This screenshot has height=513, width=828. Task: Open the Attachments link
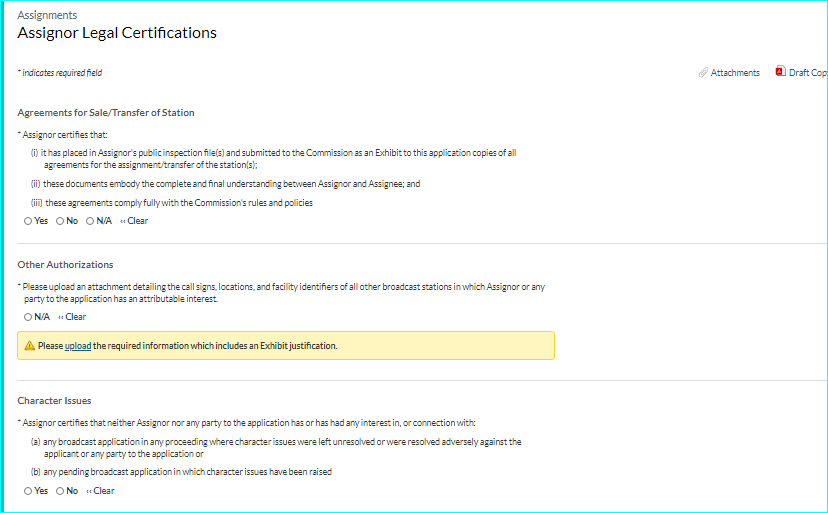pos(735,73)
